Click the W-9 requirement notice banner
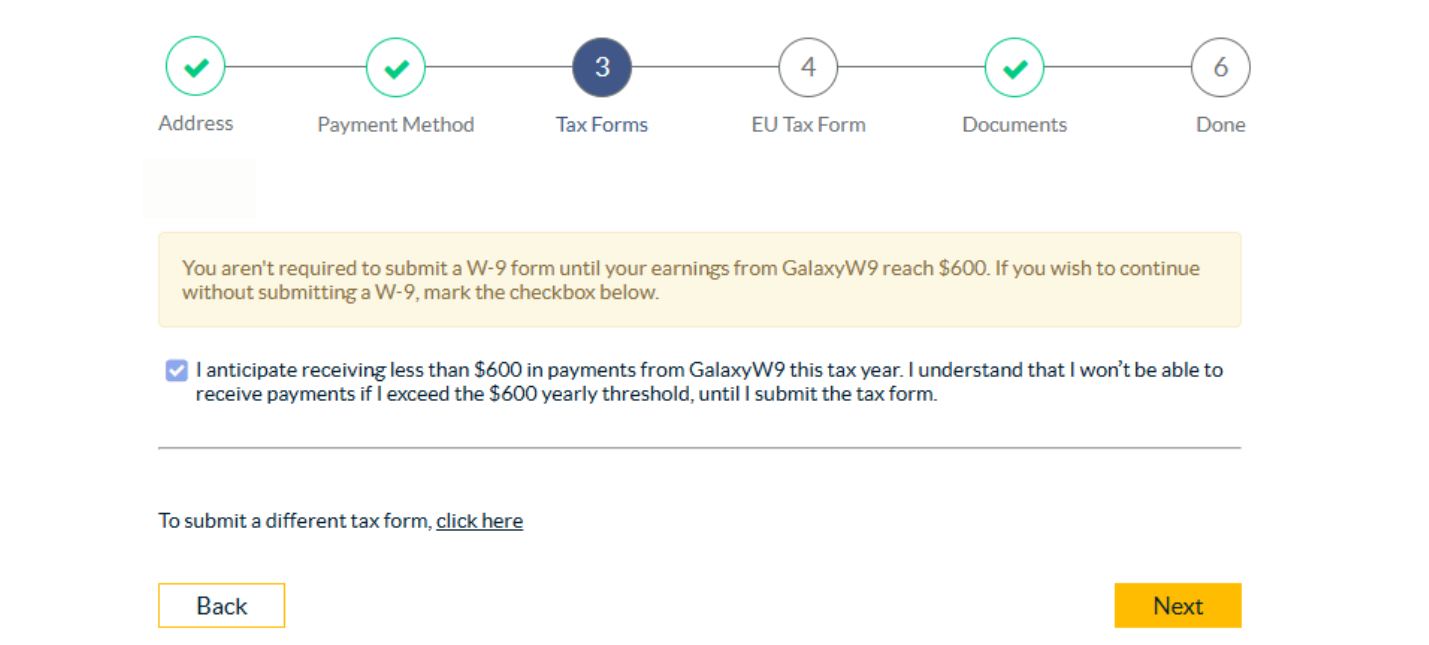Viewport: 1429px width, 645px height. [700, 280]
